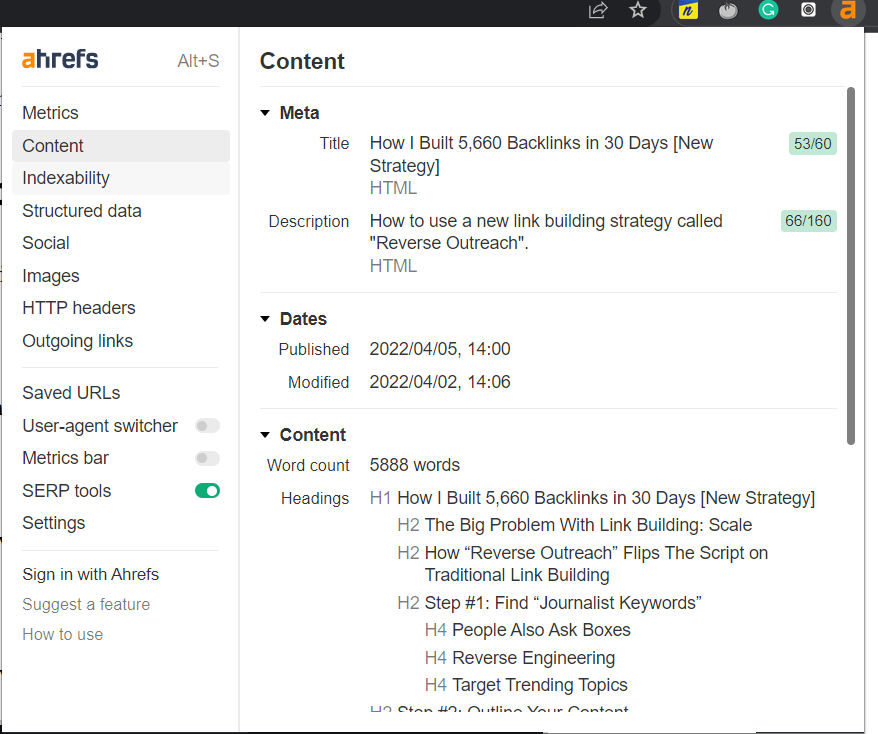The image size is (878, 734).
Task: Open the yellow note extension icon
Action: tap(688, 10)
